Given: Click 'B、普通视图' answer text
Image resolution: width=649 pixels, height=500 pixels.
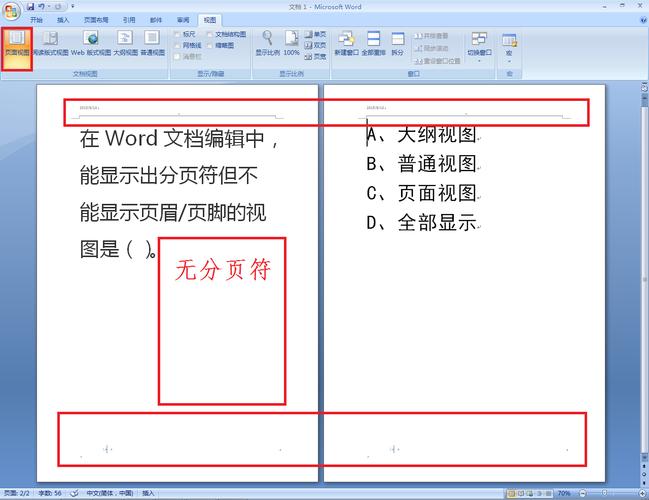Looking at the screenshot, I should click(x=422, y=163).
